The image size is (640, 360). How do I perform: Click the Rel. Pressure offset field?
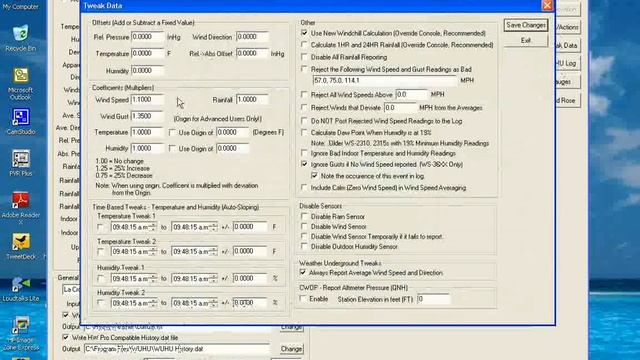[147, 37]
